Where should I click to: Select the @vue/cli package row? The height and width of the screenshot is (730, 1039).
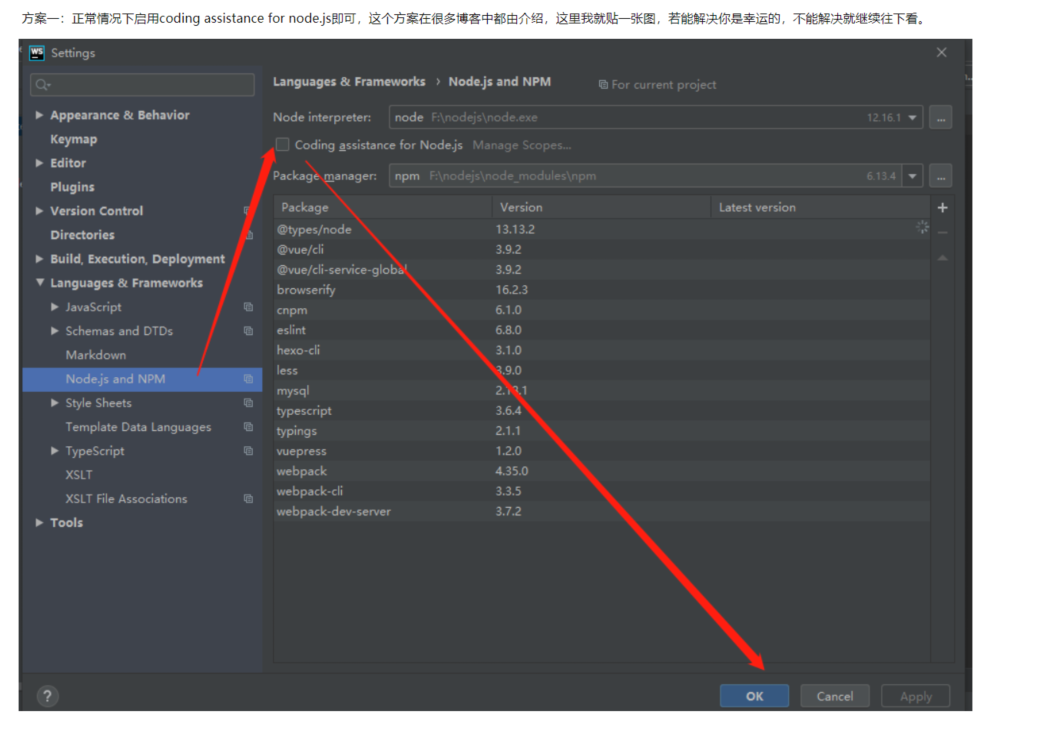point(601,249)
